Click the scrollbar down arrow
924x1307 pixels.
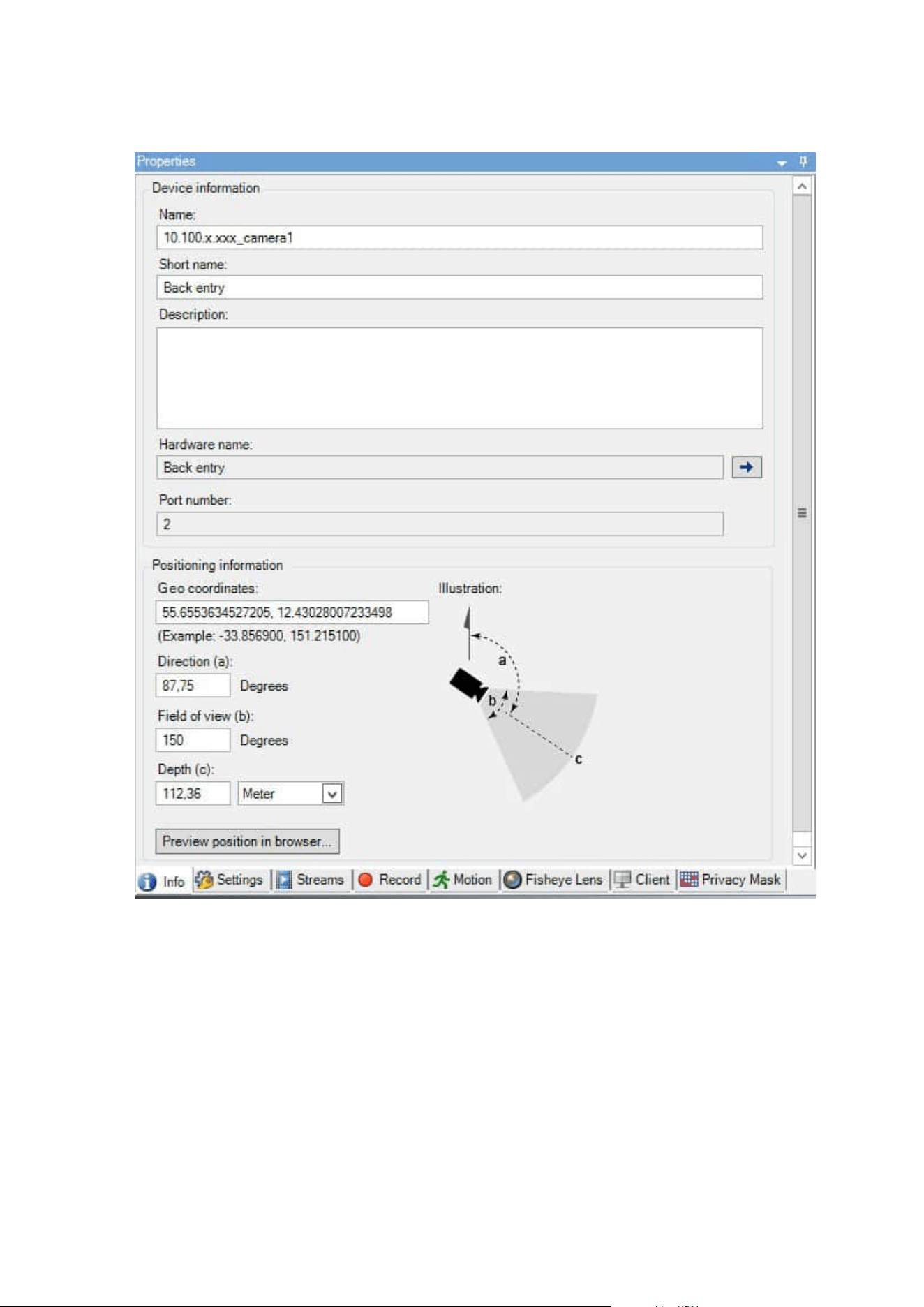[803, 855]
